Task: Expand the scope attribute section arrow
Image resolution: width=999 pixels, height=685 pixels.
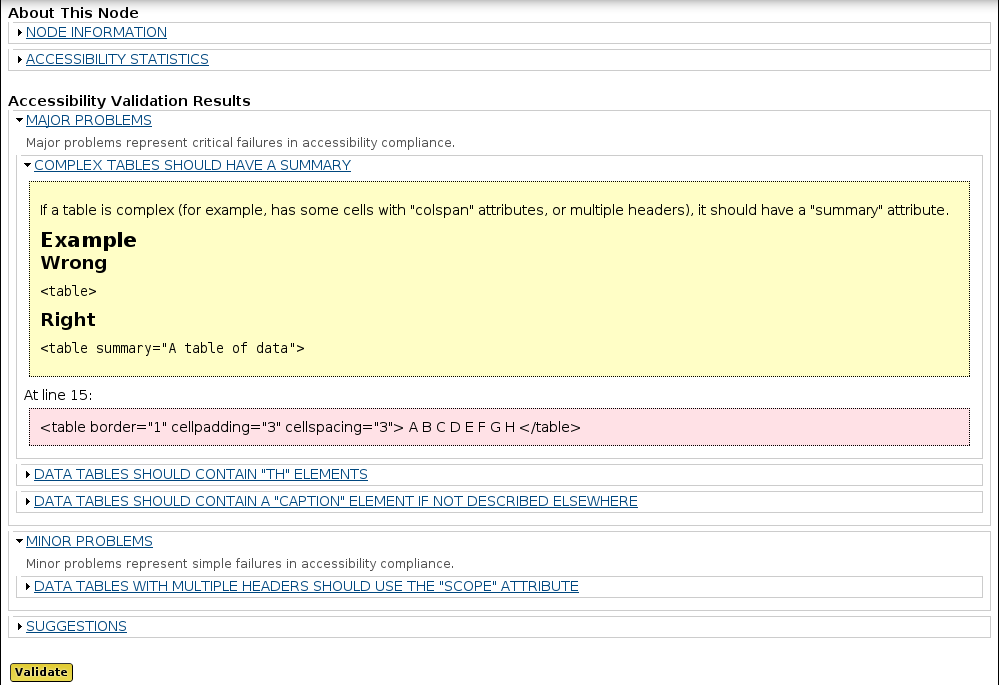Action: pyautogui.click(x=27, y=586)
